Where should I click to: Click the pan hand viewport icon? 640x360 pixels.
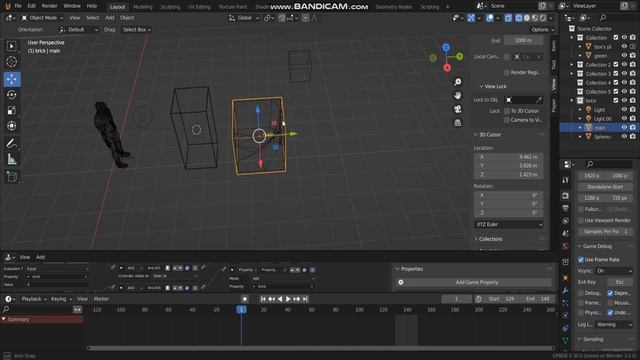tap(458, 96)
